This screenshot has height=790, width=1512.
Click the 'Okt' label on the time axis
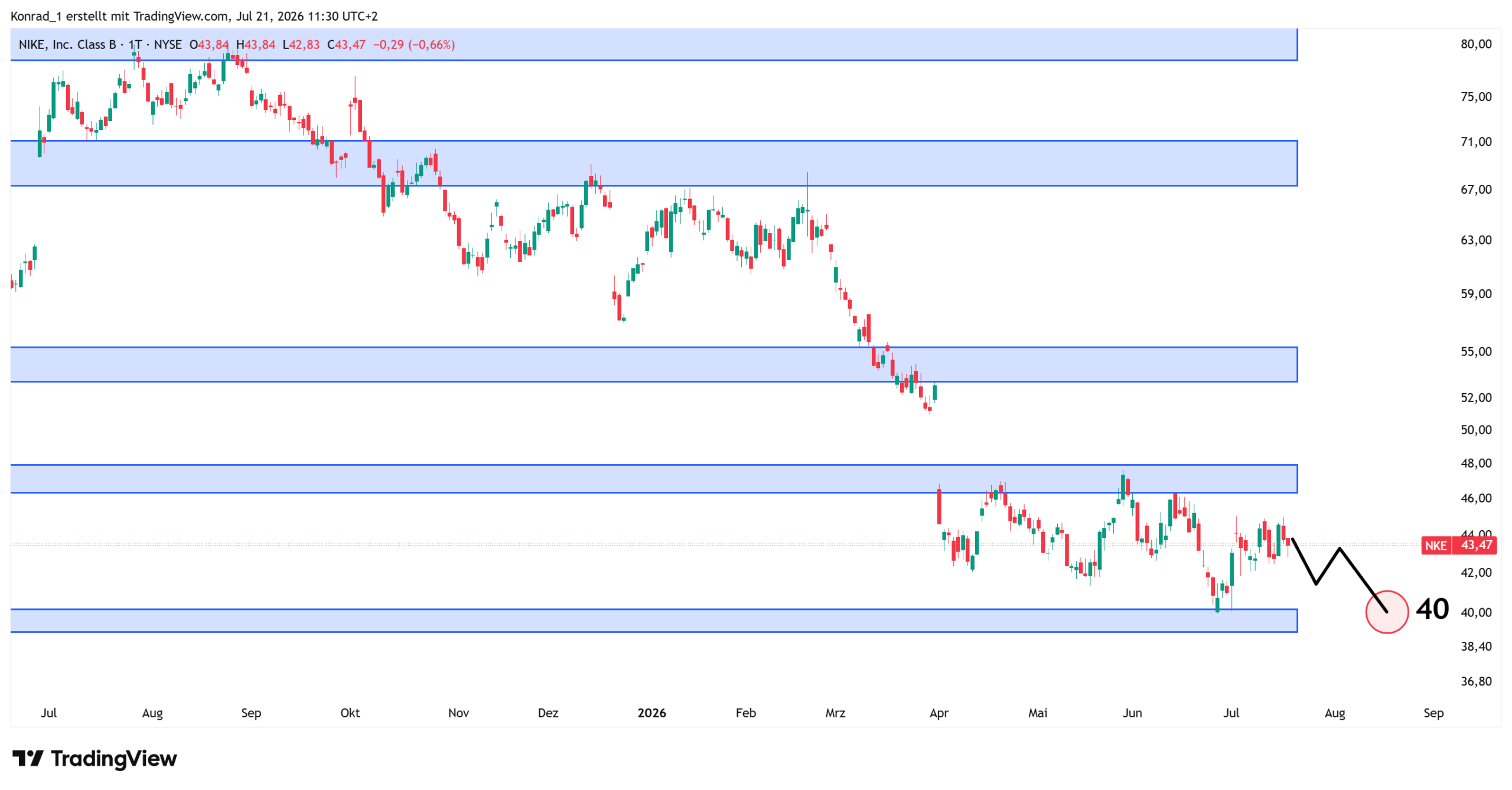(350, 713)
